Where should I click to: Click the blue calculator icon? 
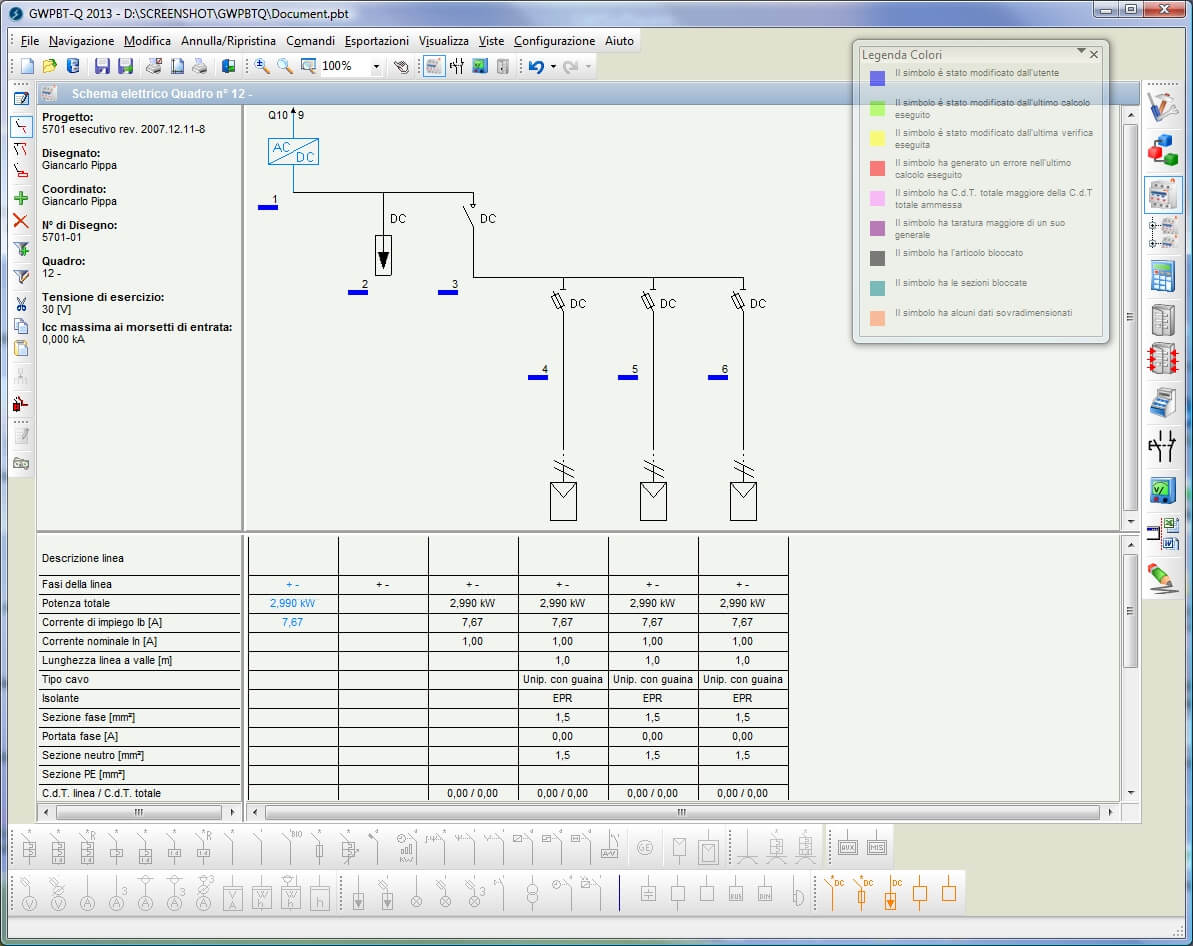[x=1163, y=276]
